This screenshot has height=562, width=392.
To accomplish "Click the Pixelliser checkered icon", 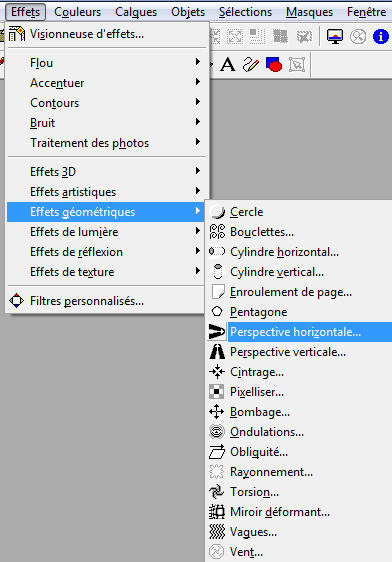I will point(217,392).
